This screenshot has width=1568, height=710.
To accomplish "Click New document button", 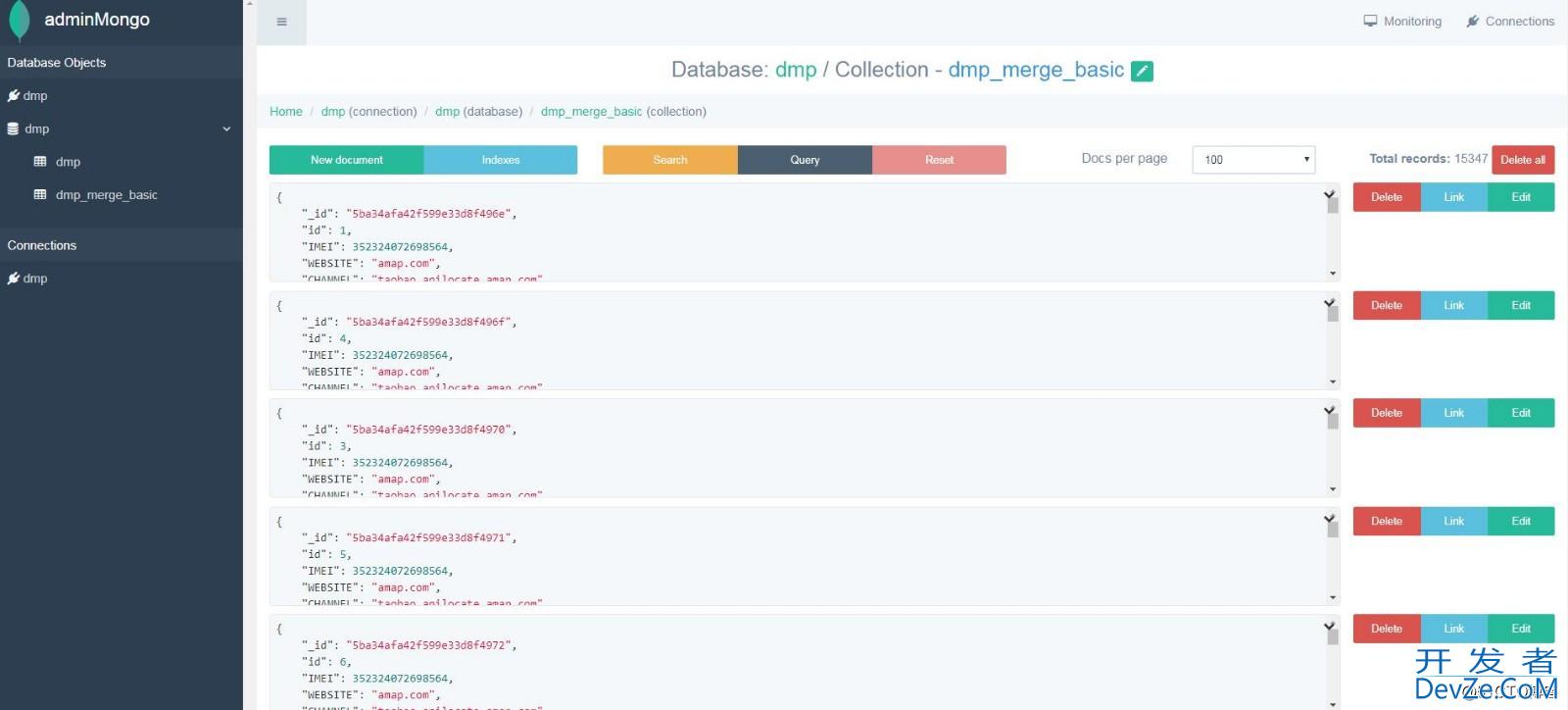I will [347, 160].
